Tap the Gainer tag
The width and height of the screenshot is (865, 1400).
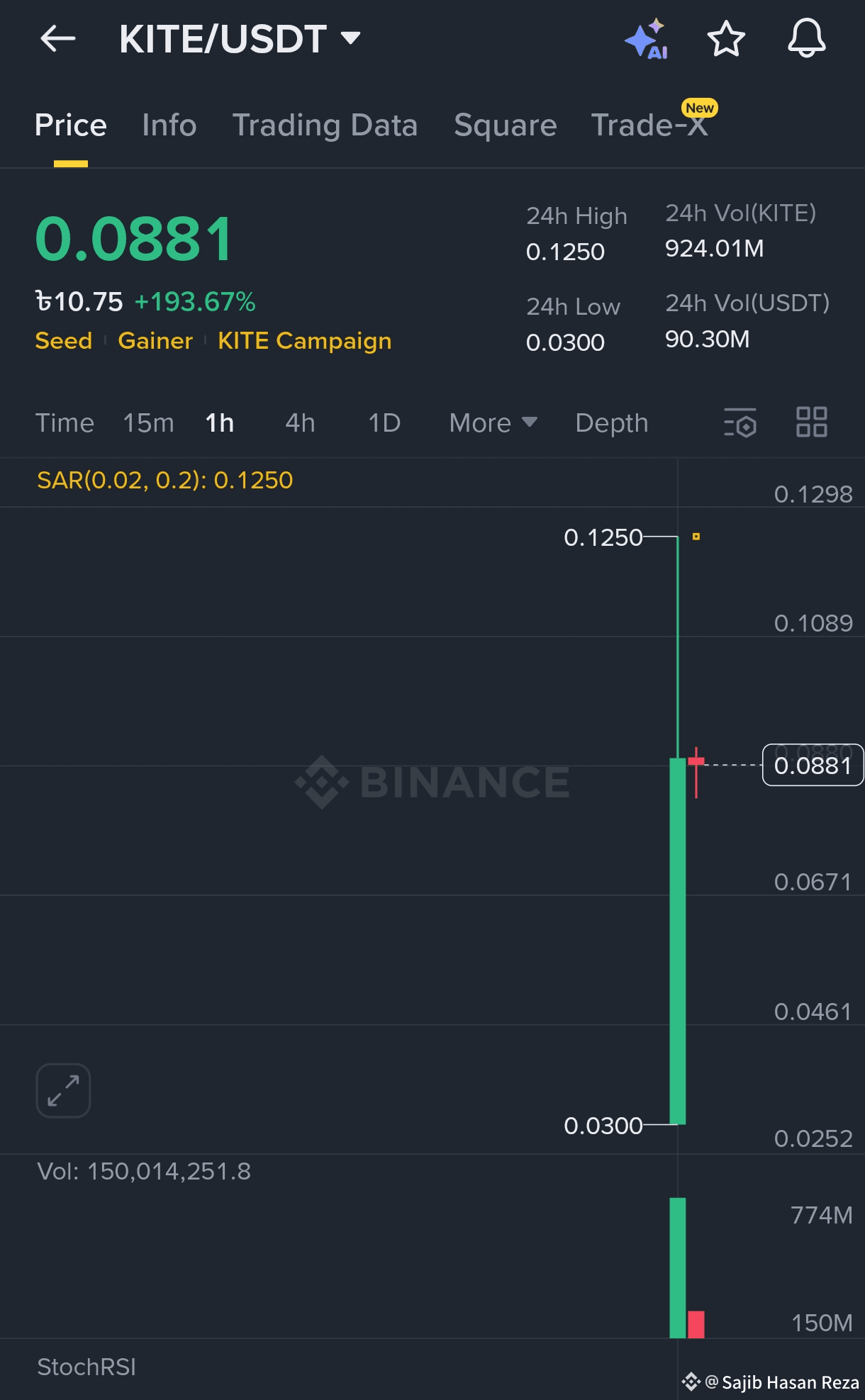click(x=155, y=341)
